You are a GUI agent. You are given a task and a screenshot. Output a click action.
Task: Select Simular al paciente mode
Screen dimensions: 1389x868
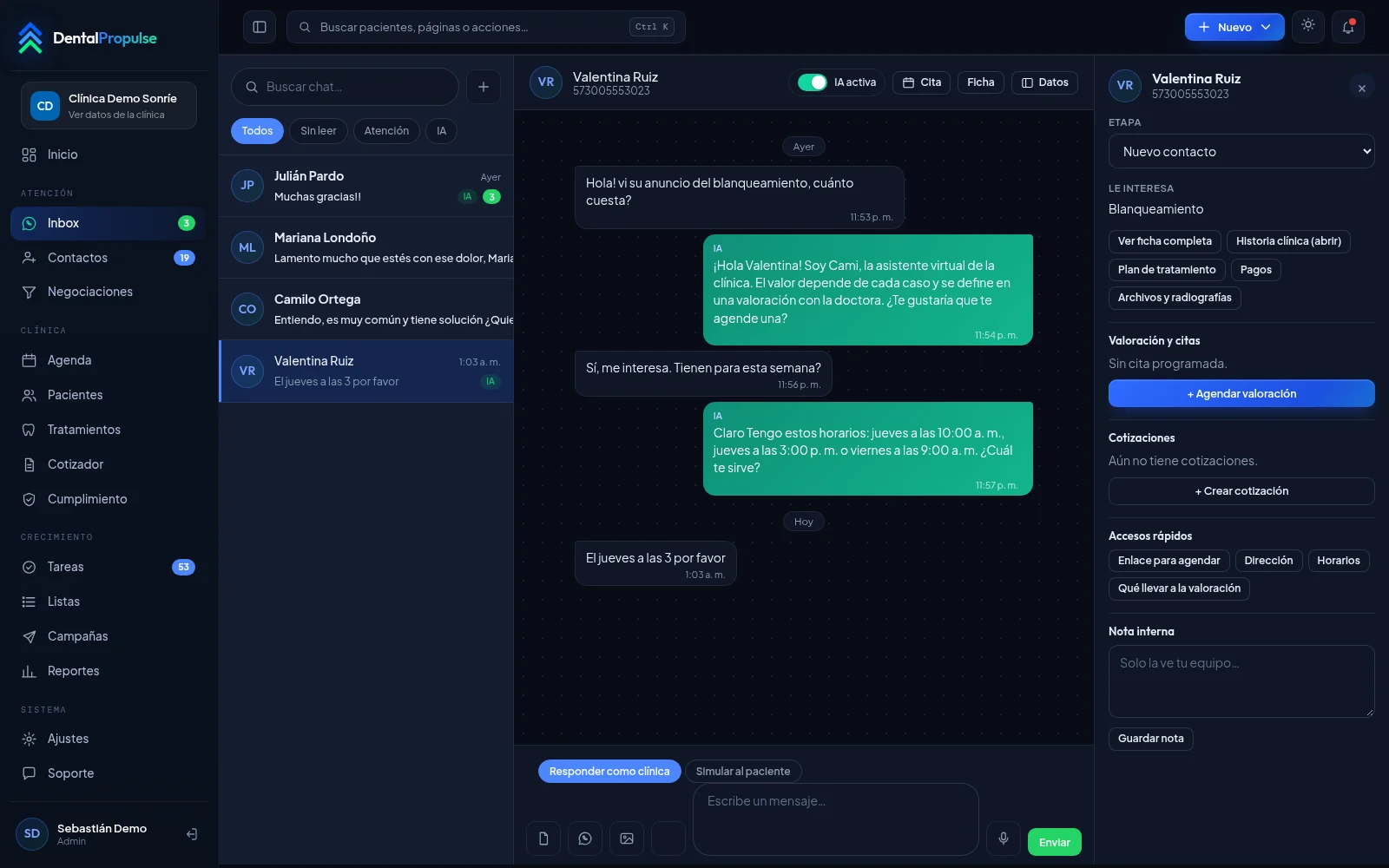coord(743,771)
